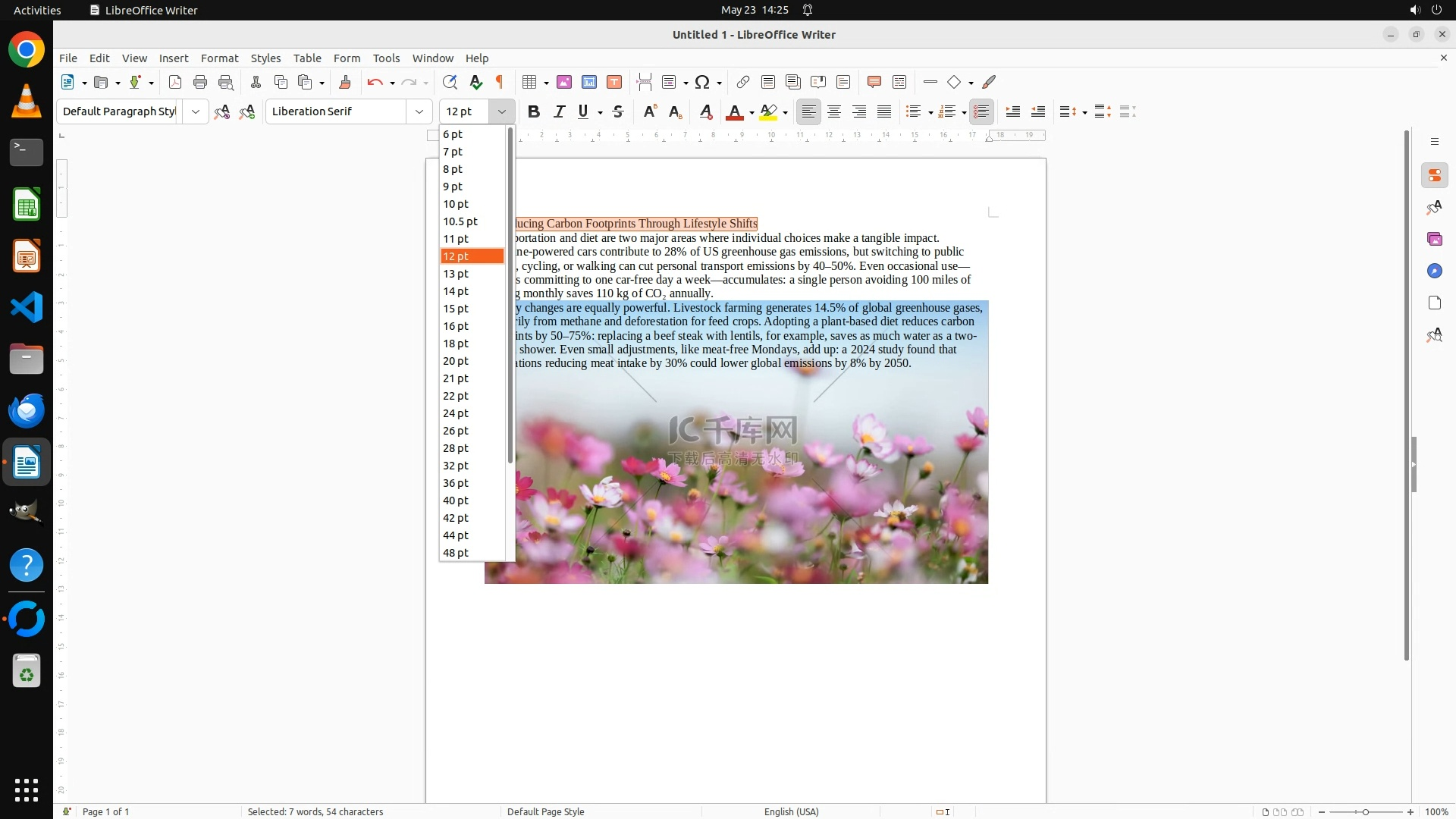Screen dimensions: 1456x819
Task: Open the Styles menu
Action: [265, 58]
